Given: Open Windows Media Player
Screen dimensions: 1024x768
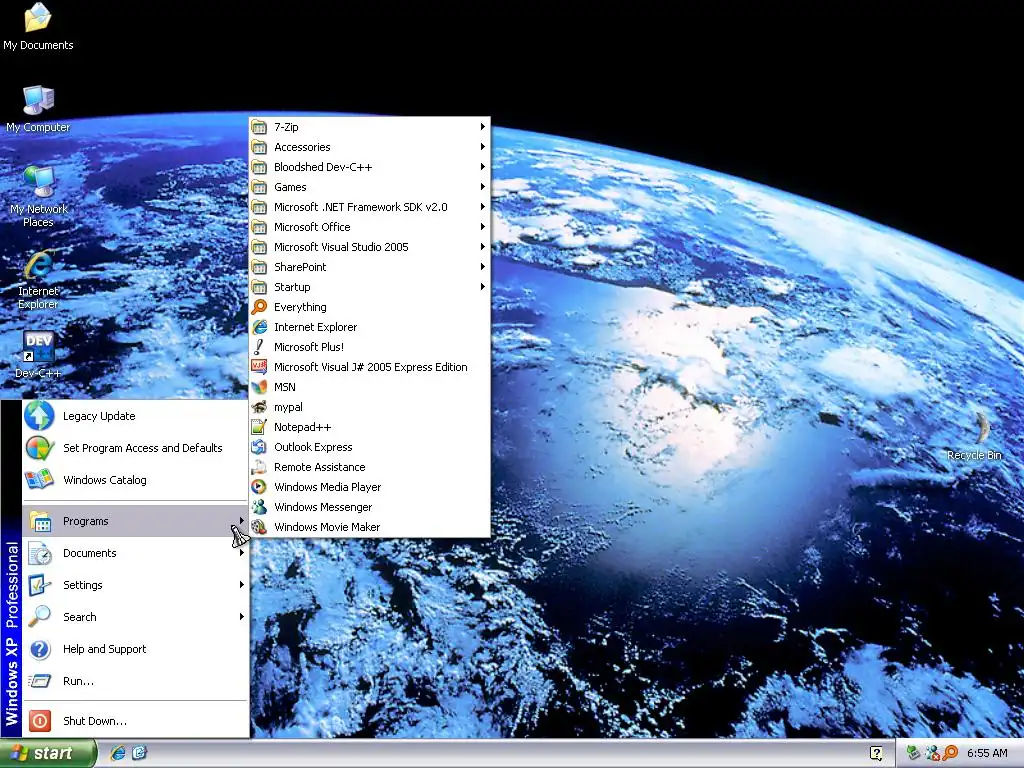Looking at the screenshot, I should pos(370,487).
